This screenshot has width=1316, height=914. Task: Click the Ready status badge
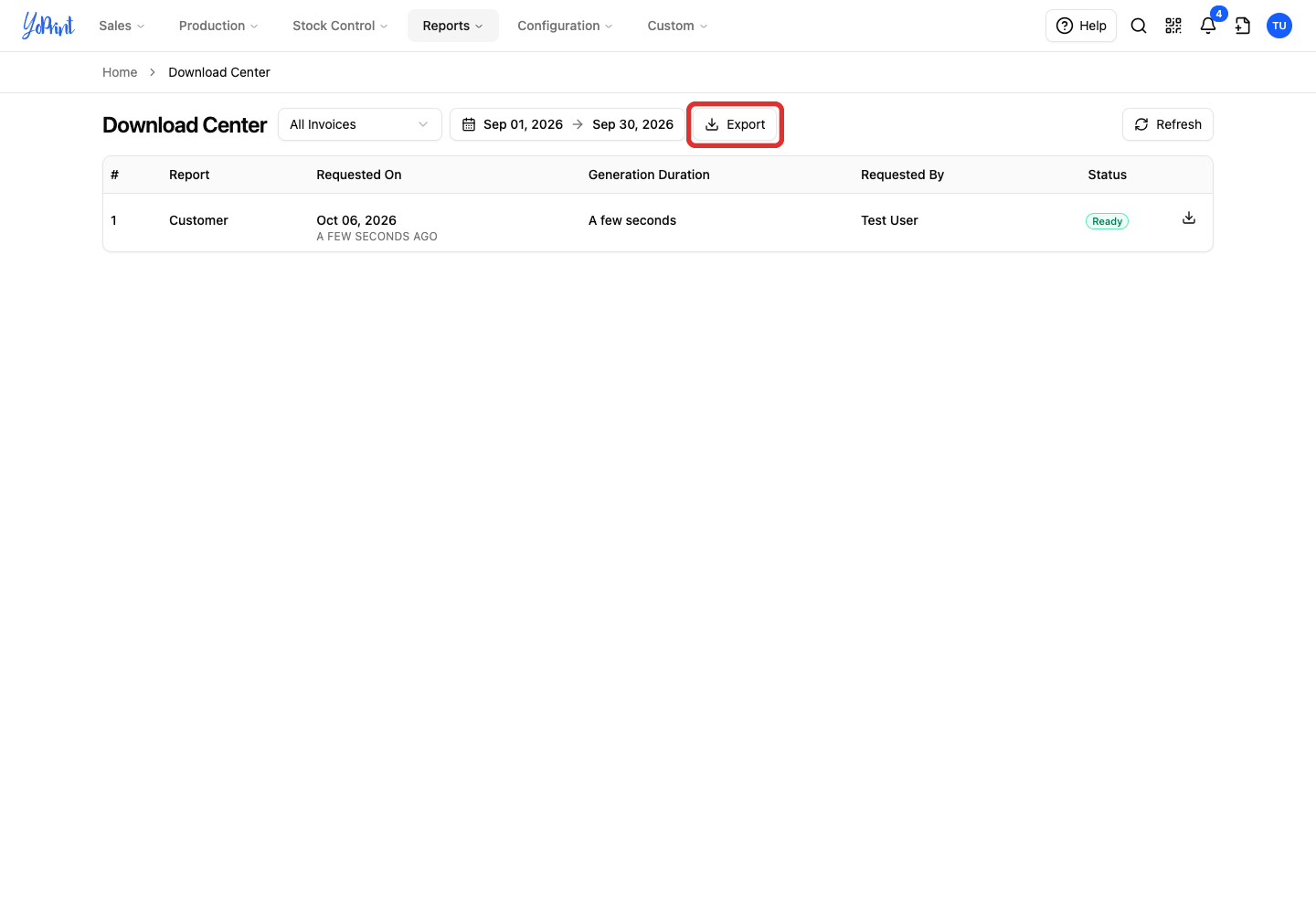[1107, 221]
